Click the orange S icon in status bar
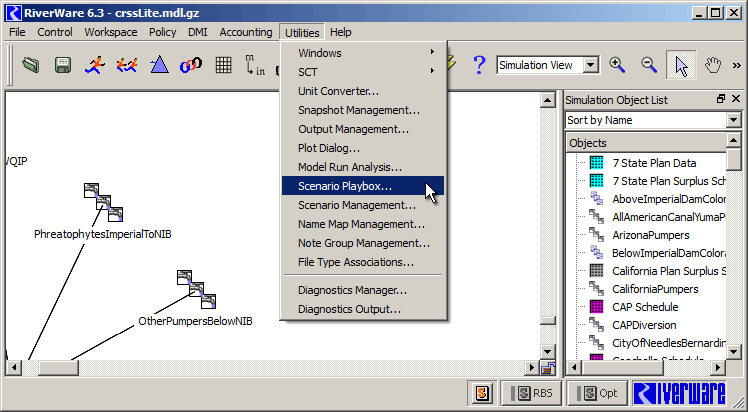 (x=483, y=393)
